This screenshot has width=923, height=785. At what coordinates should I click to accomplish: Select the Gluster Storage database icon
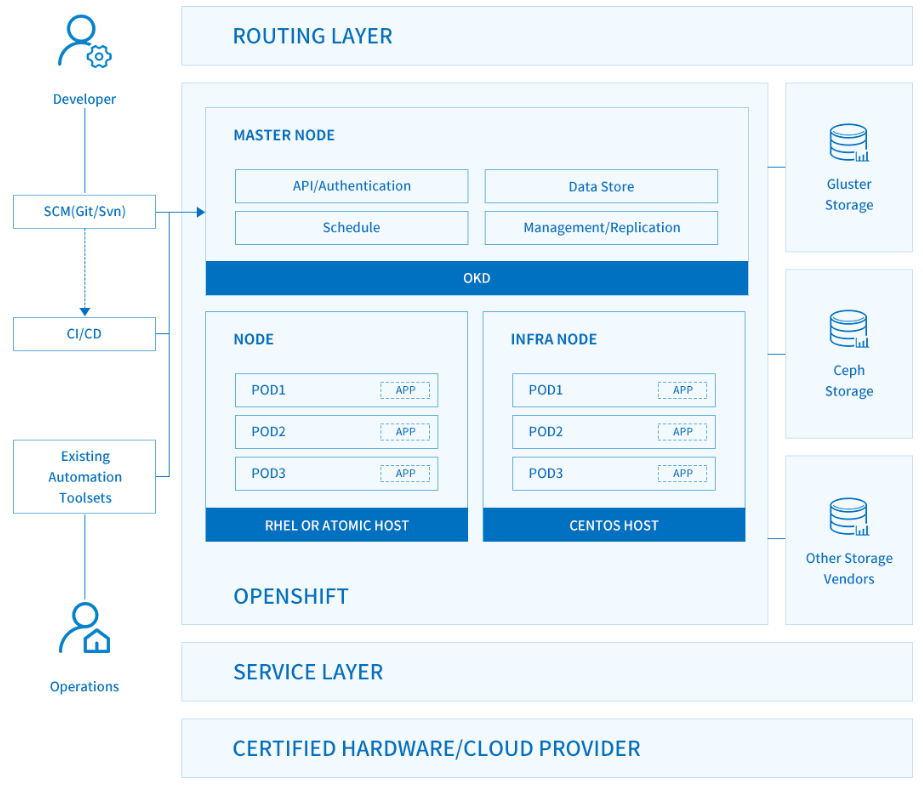[849, 142]
